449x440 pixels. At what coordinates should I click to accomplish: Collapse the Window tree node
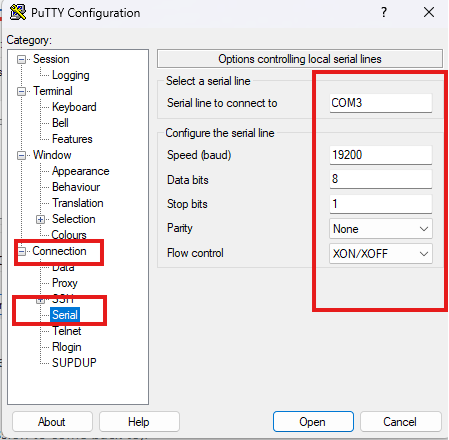click(21, 156)
